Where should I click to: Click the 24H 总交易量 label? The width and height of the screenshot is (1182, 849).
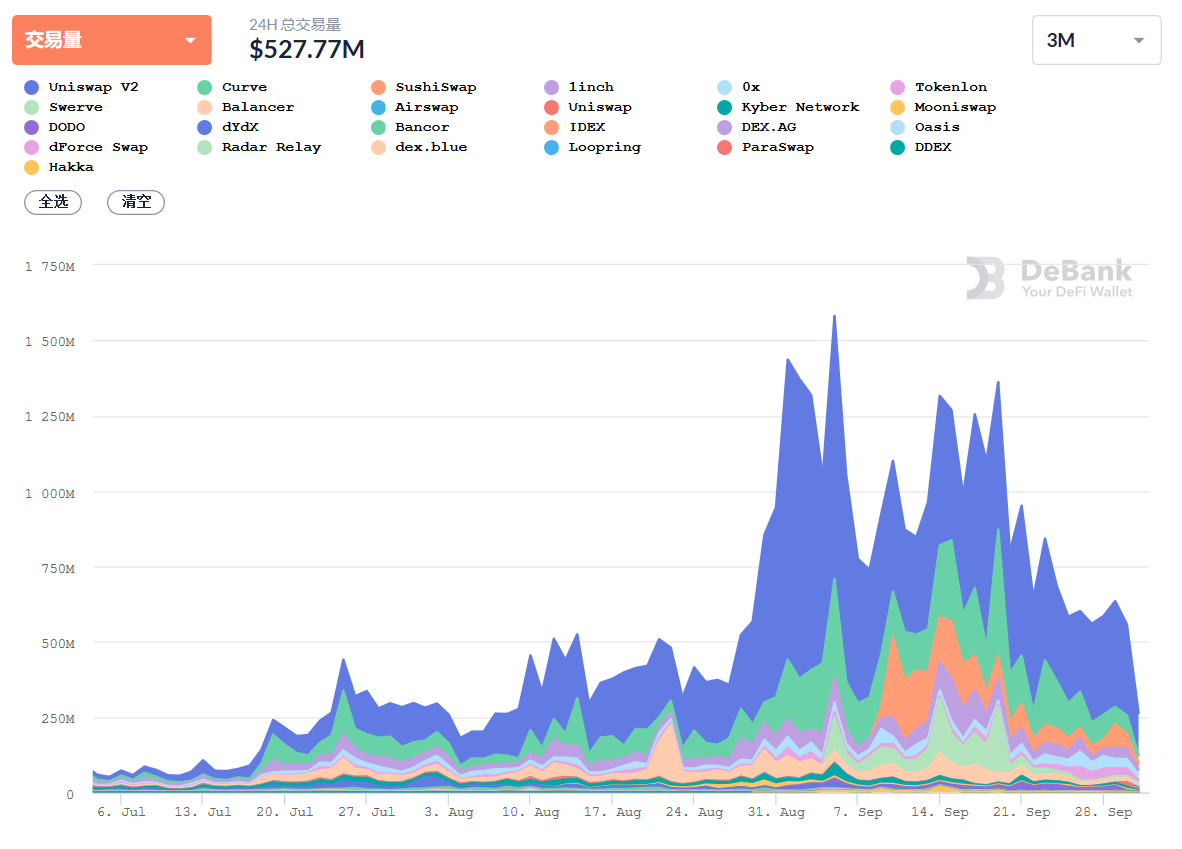tap(295, 25)
